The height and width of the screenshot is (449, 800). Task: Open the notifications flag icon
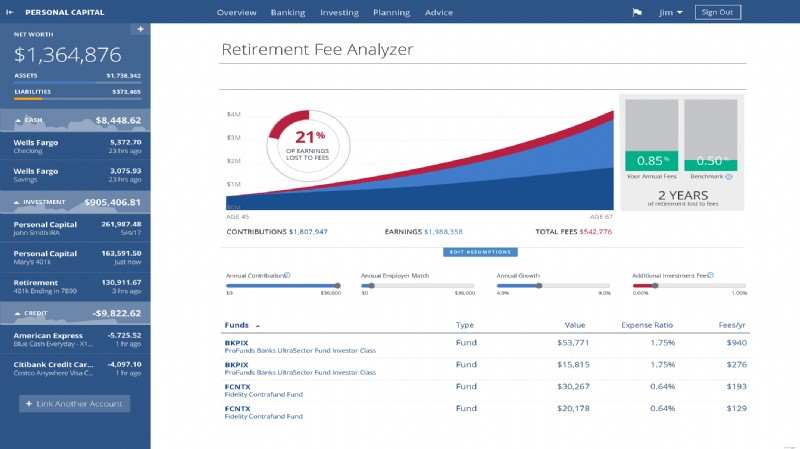[x=637, y=12]
